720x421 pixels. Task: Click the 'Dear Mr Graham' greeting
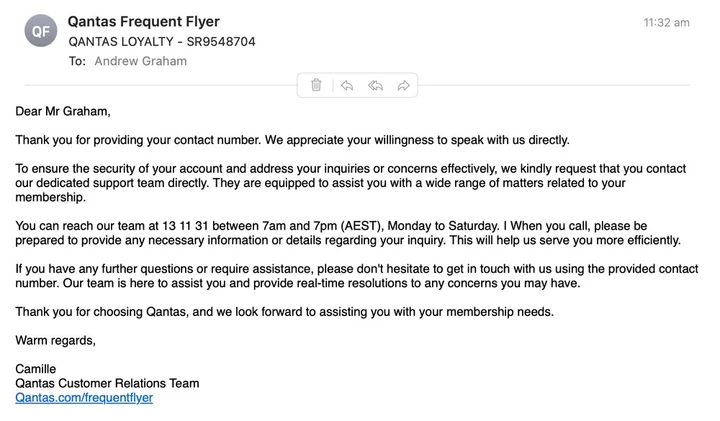[x=63, y=111]
